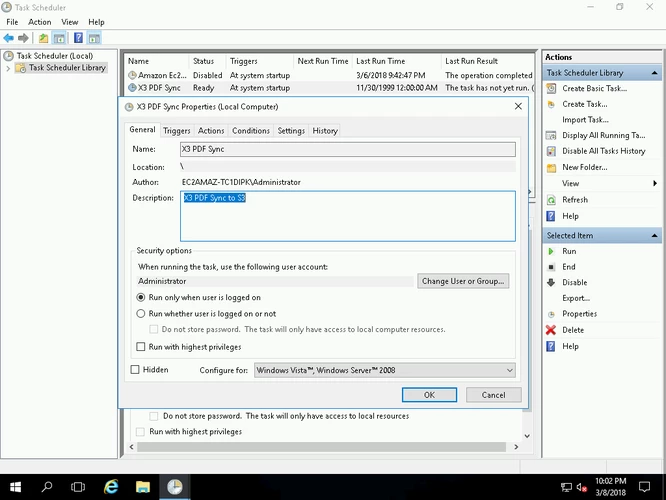Select Run only when user is logged on
This screenshot has width=666, height=500.
(x=141, y=297)
